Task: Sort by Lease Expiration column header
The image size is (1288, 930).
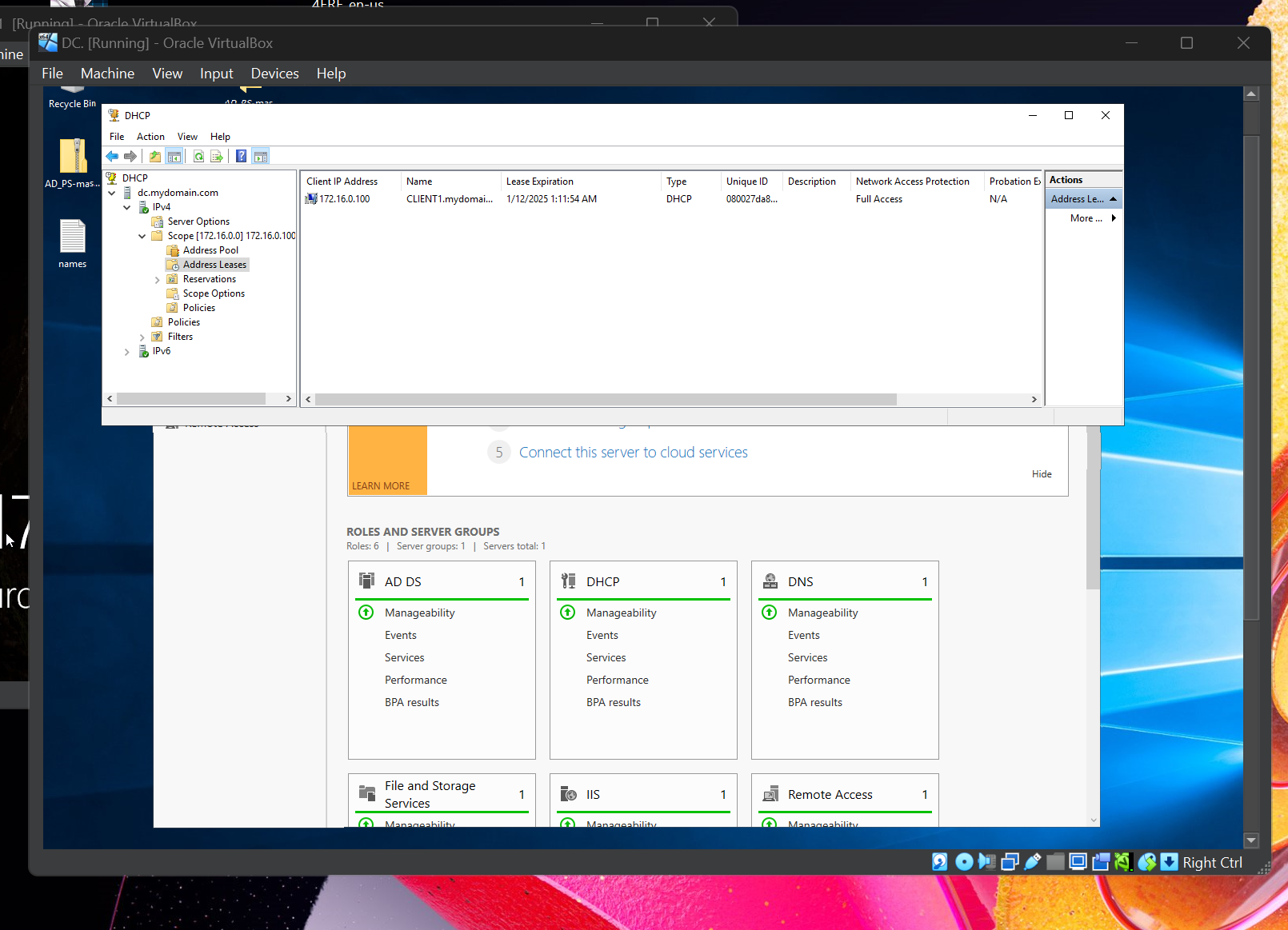Action: point(581,182)
